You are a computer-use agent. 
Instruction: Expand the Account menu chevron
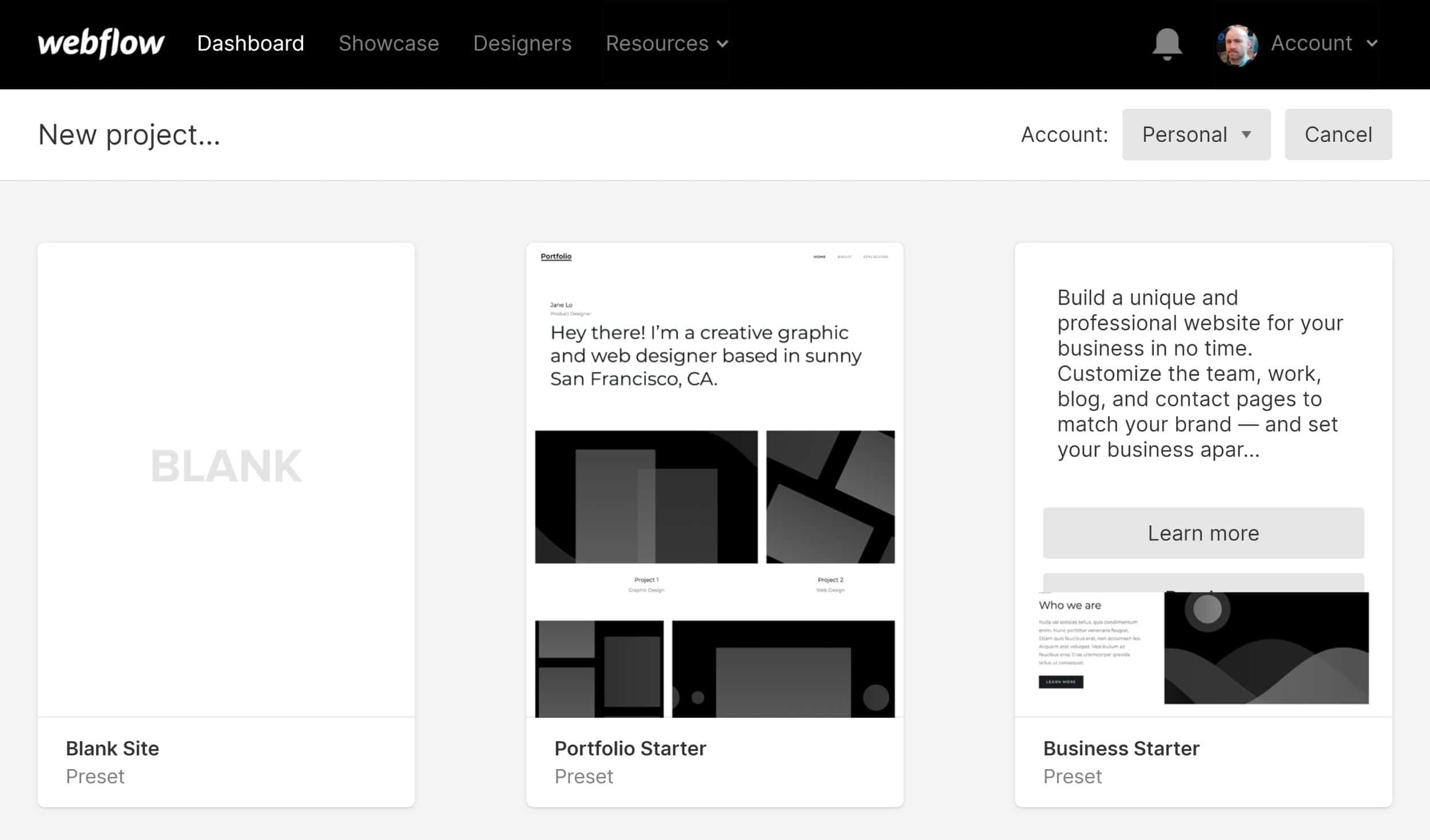click(1372, 43)
